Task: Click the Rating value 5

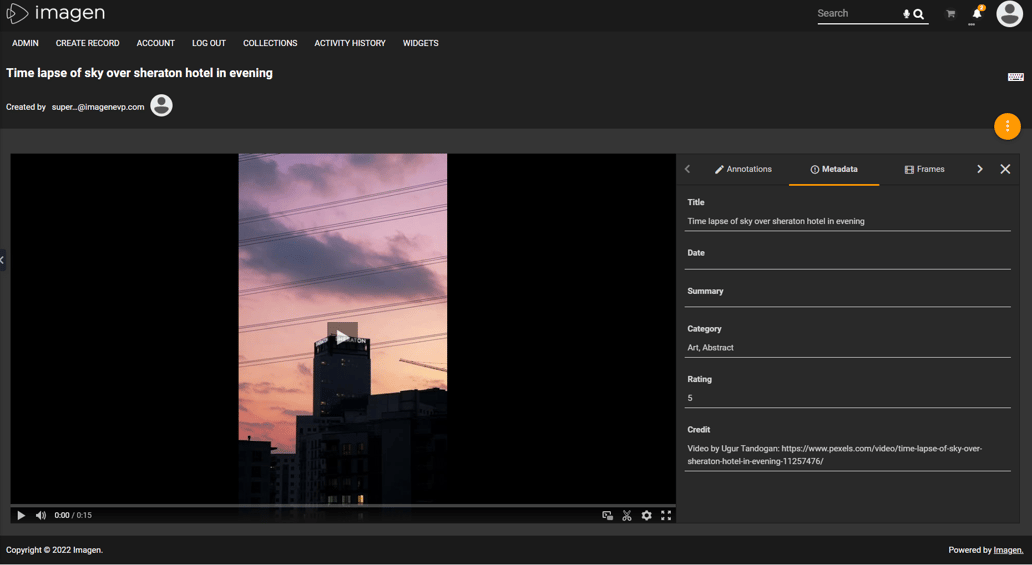Action: click(690, 398)
